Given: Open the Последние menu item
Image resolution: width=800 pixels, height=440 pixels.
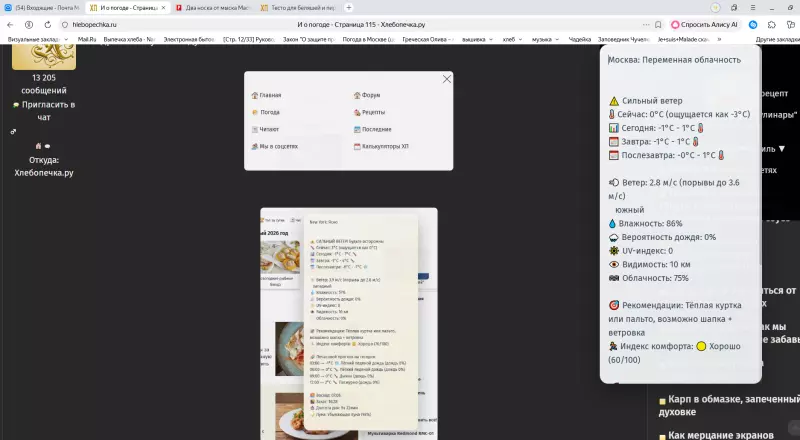Looking at the screenshot, I should click(x=376, y=129).
